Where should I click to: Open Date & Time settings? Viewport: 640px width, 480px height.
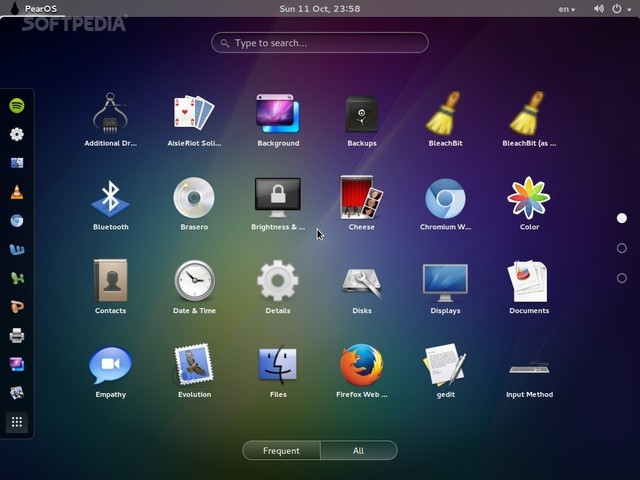click(x=194, y=287)
